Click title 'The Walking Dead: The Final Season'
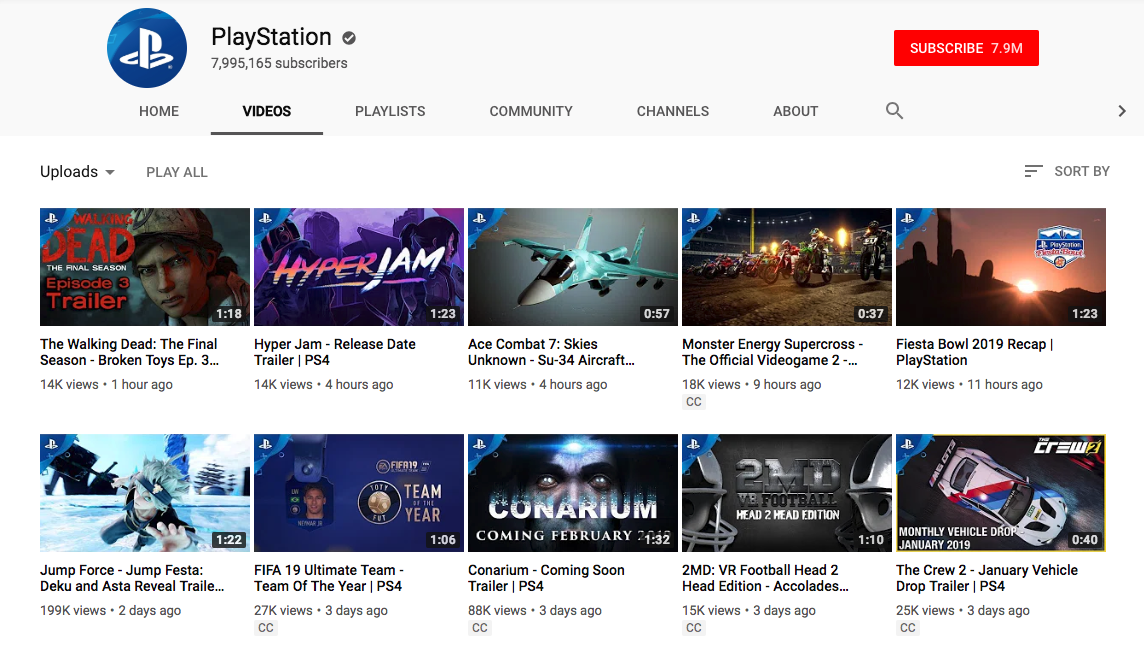 coord(129,352)
